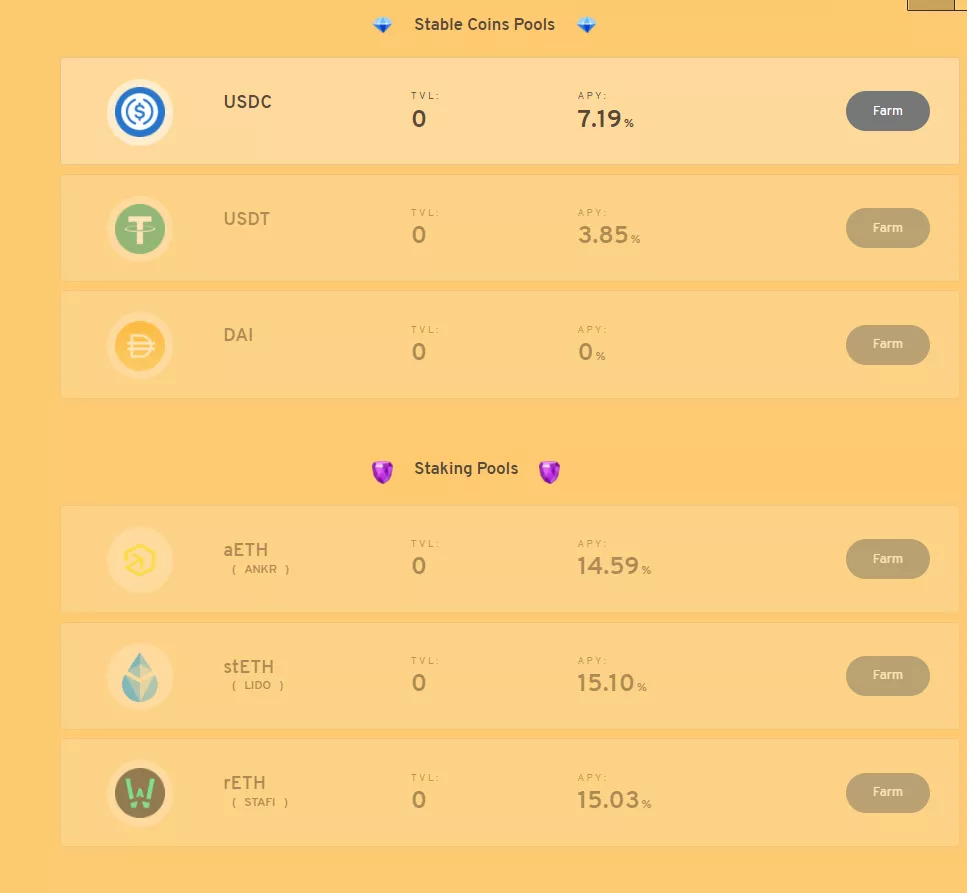
Task: Open Farm for the aETH pool
Action: coord(887,559)
